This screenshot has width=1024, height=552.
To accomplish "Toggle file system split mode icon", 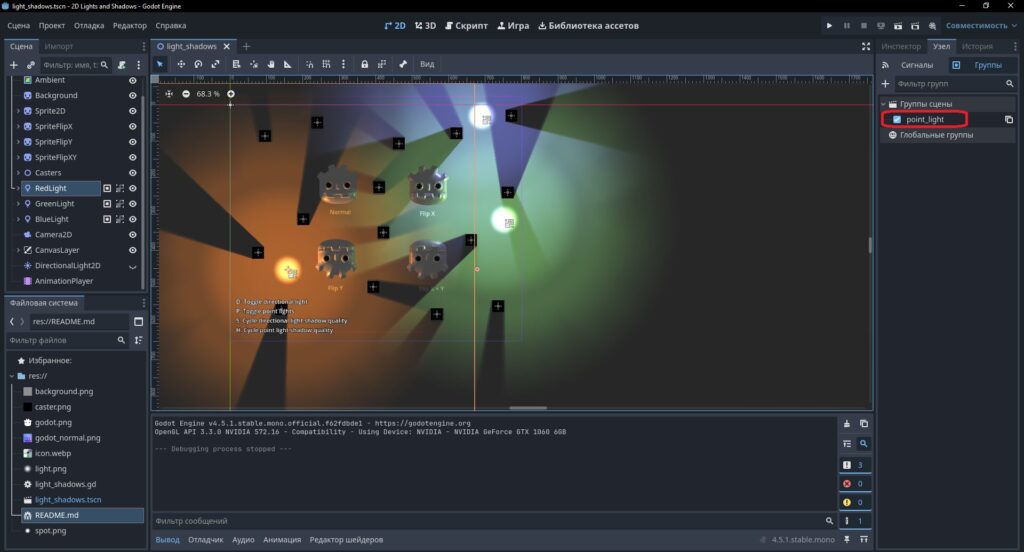I will click(138, 321).
